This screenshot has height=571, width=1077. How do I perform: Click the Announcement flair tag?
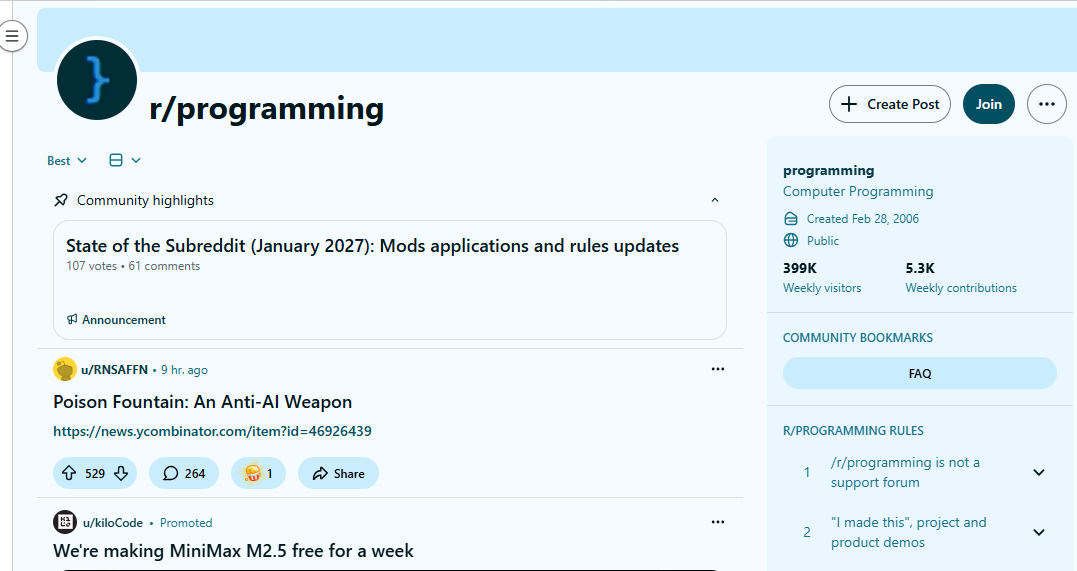[116, 320]
